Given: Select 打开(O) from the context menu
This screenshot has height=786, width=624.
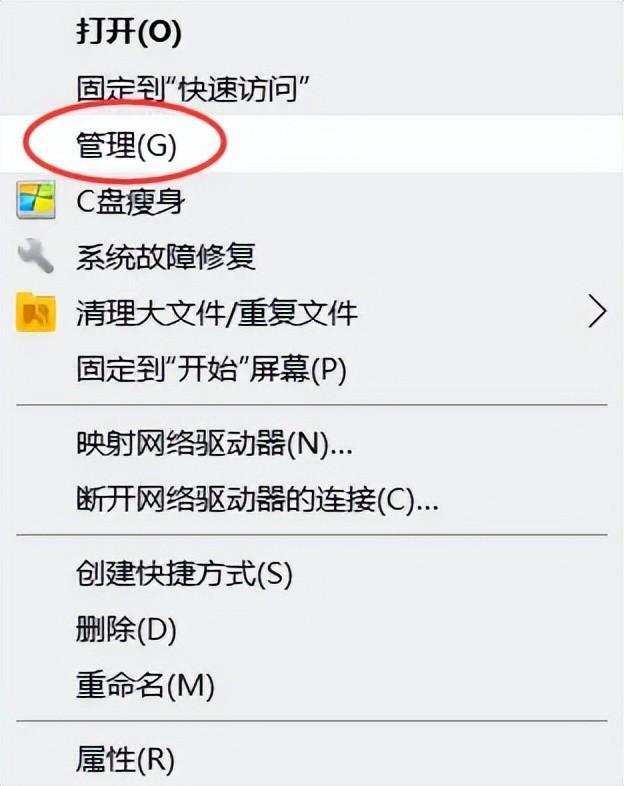Looking at the screenshot, I should click(312, 32).
